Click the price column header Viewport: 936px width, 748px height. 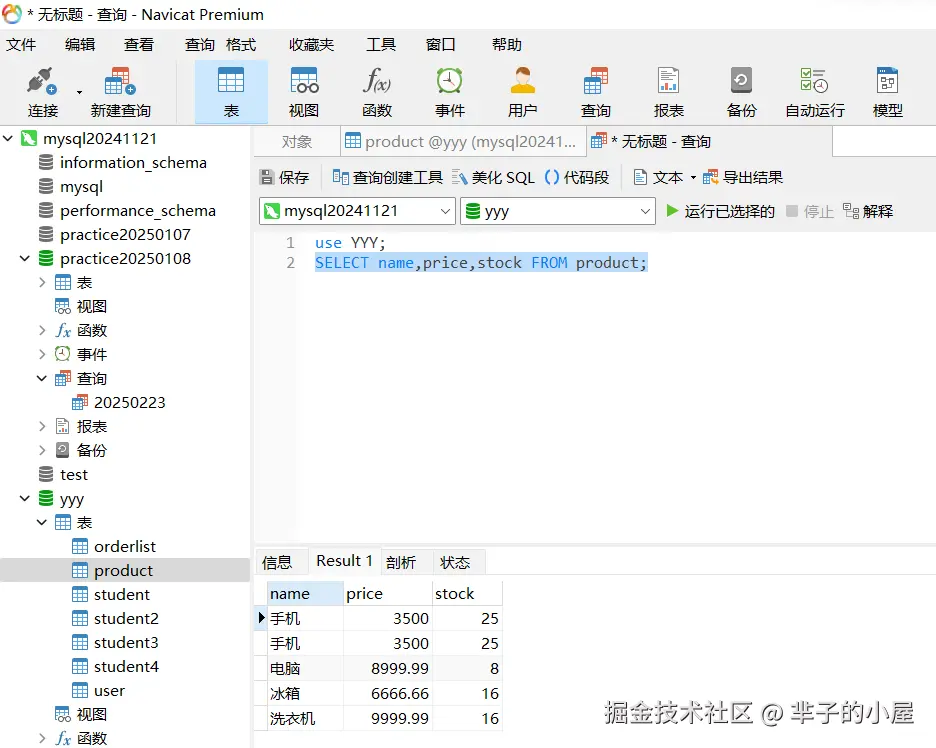pos(388,593)
